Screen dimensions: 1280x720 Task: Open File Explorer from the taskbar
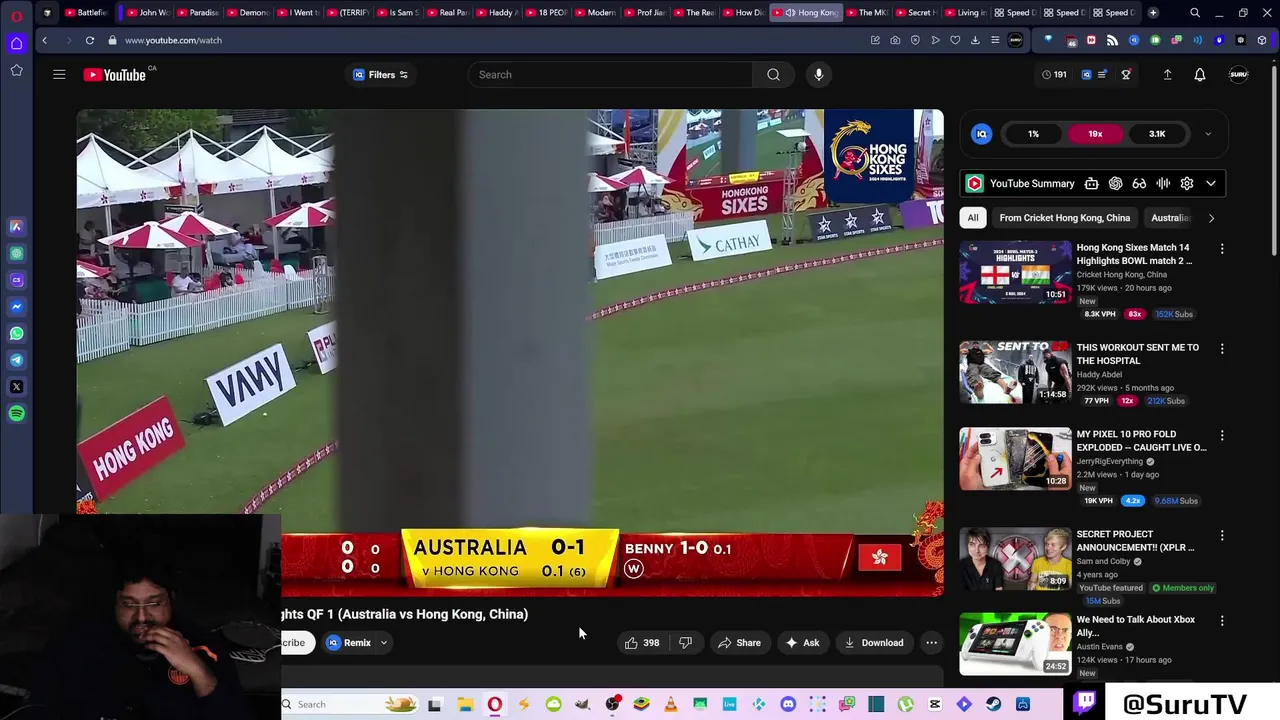(x=465, y=704)
